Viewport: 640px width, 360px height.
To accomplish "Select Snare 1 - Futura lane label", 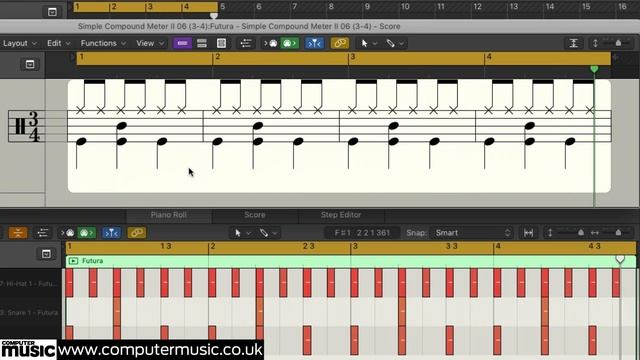I will tap(29, 313).
